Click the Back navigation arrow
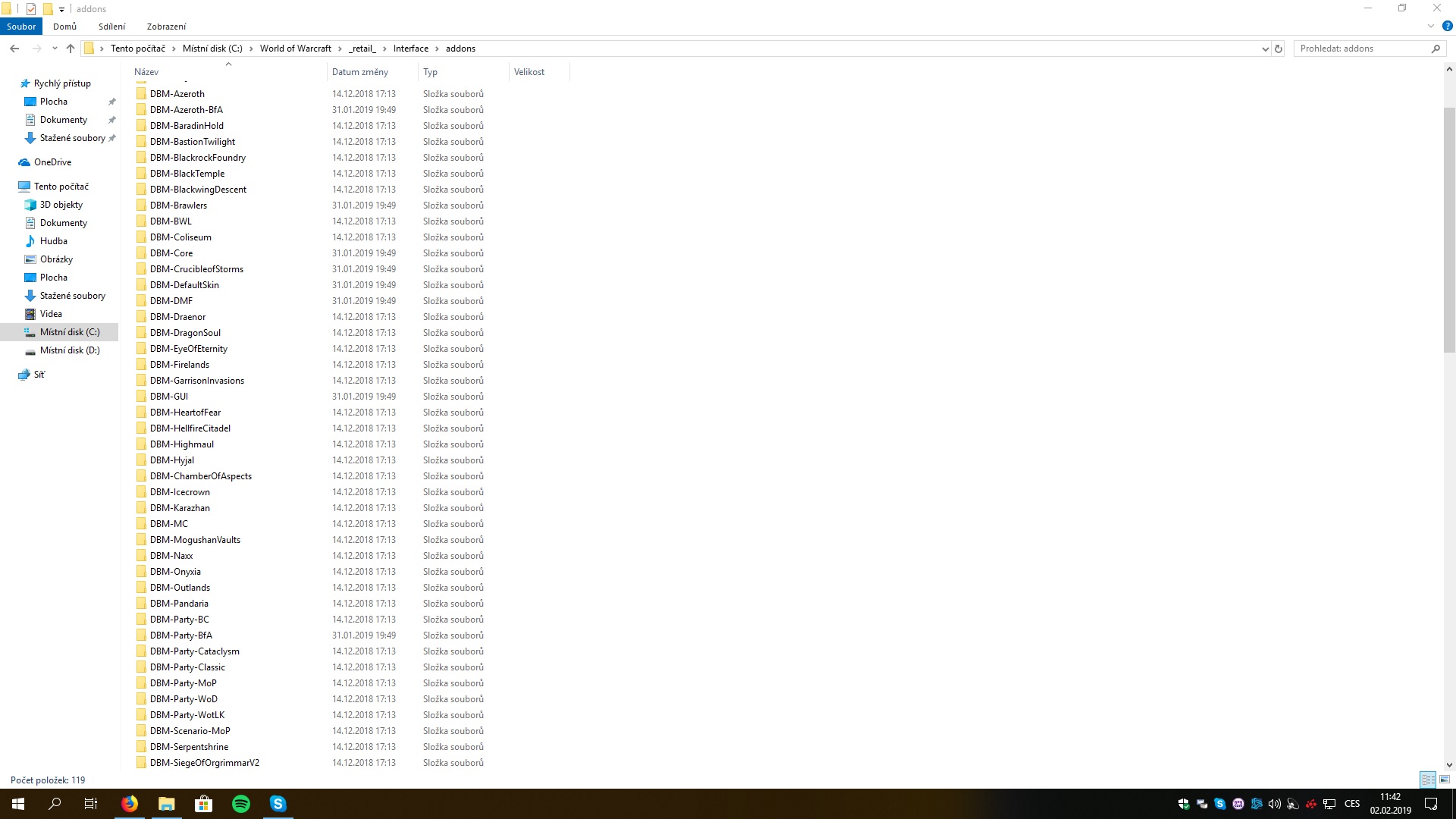Viewport: 1456px width, 819px height. click(14, 49)
